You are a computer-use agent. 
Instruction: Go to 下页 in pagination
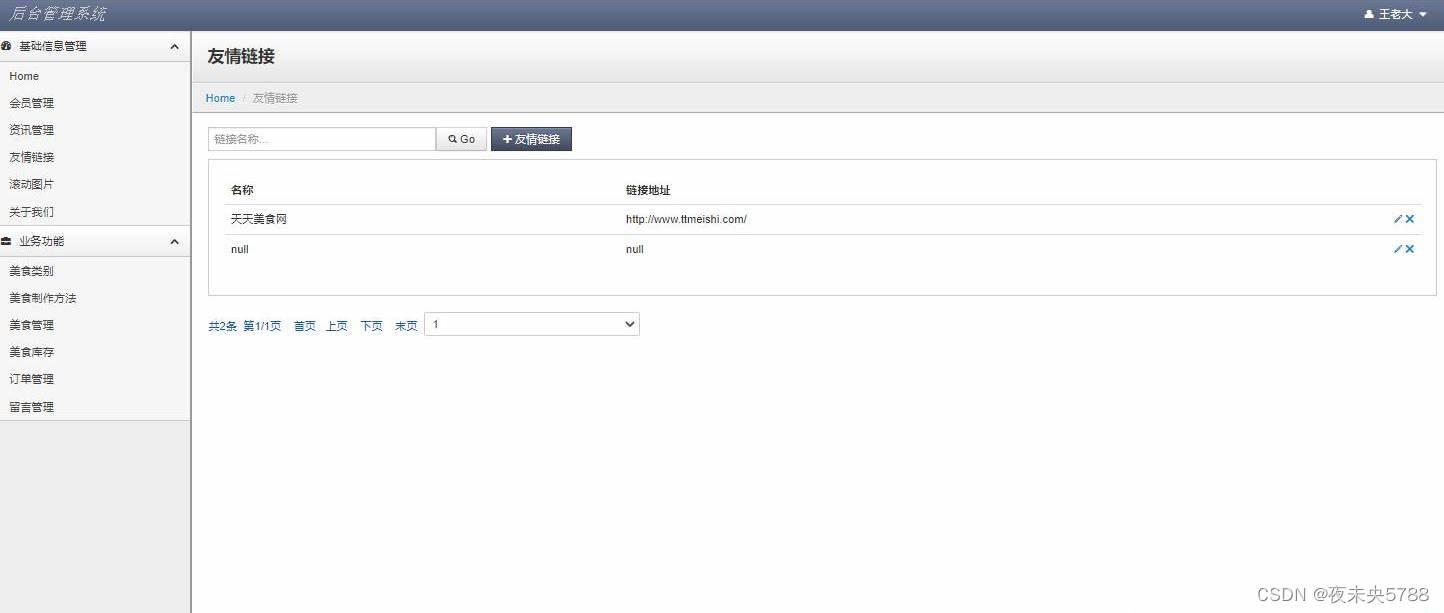(372, 326)
